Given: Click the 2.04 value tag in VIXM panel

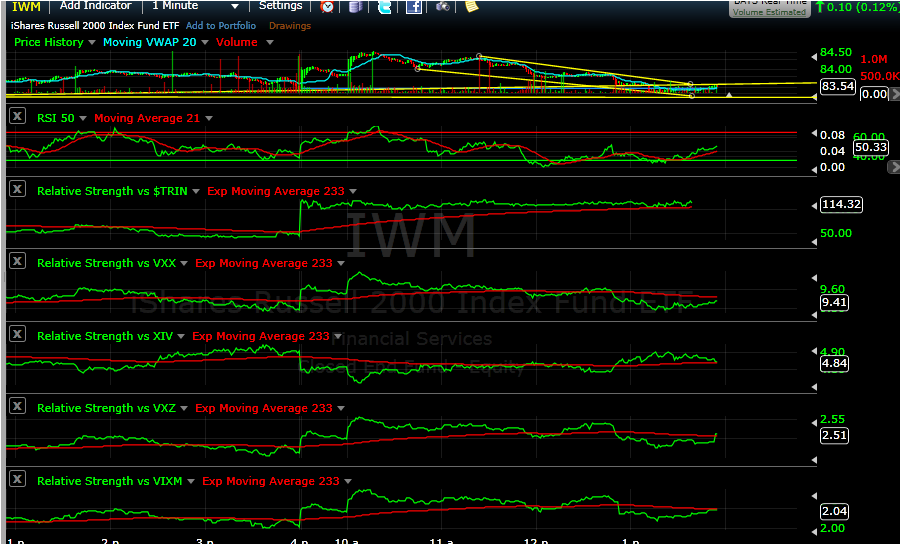Looking at the screenshot, I should [834, 511].
